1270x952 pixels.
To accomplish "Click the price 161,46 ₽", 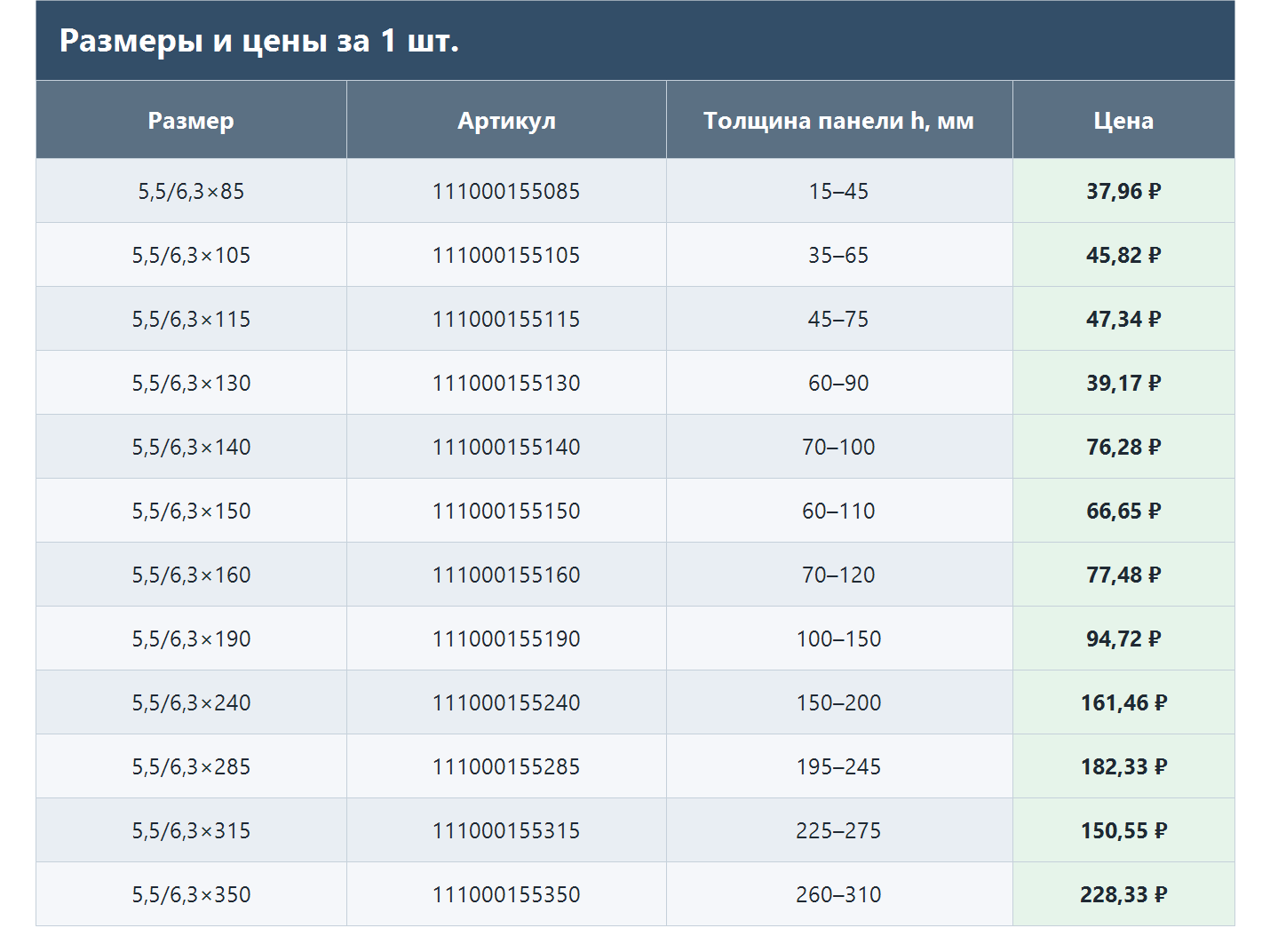I will click(1123, 702).
